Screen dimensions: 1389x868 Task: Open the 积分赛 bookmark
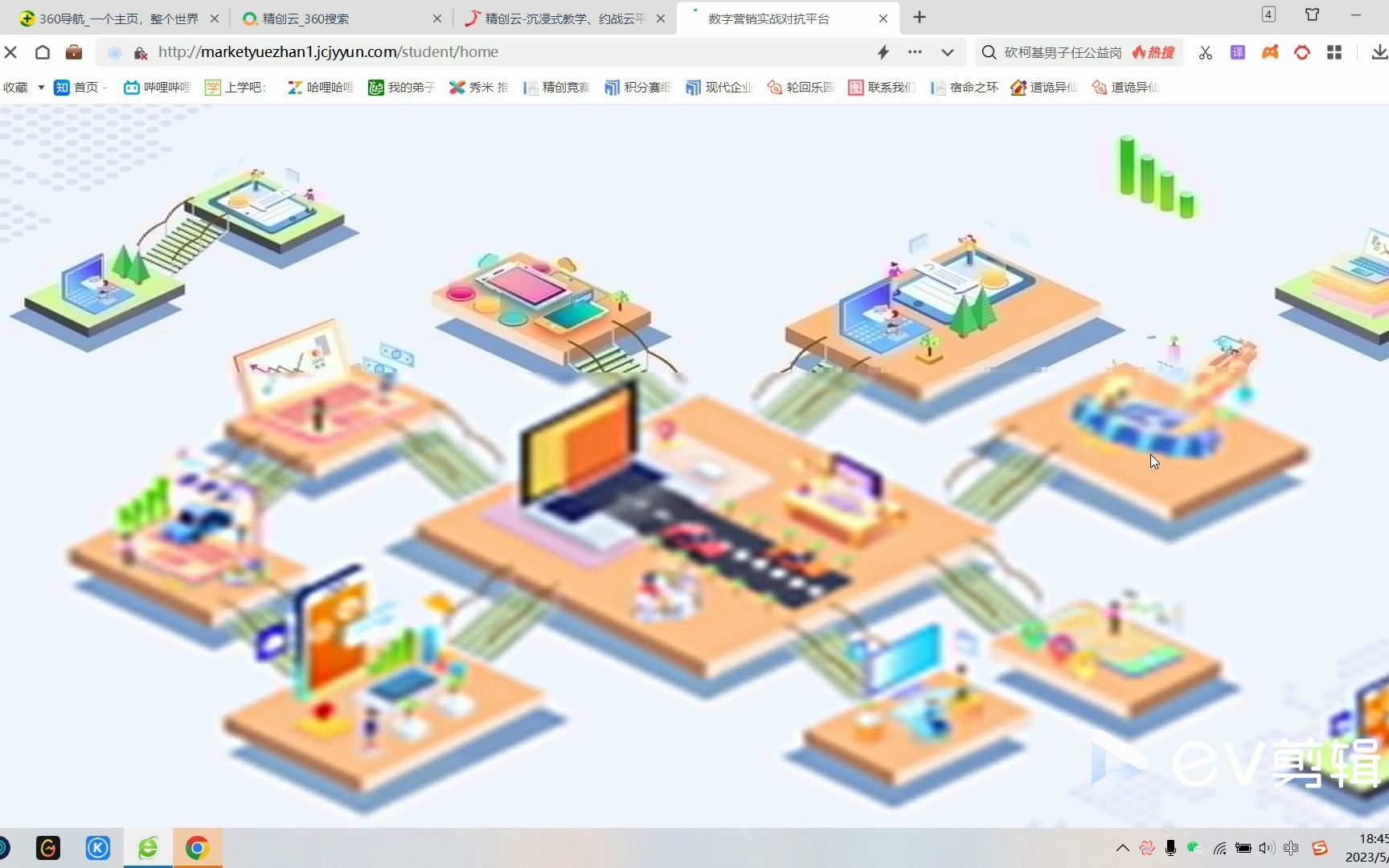(x=637, y=87)
